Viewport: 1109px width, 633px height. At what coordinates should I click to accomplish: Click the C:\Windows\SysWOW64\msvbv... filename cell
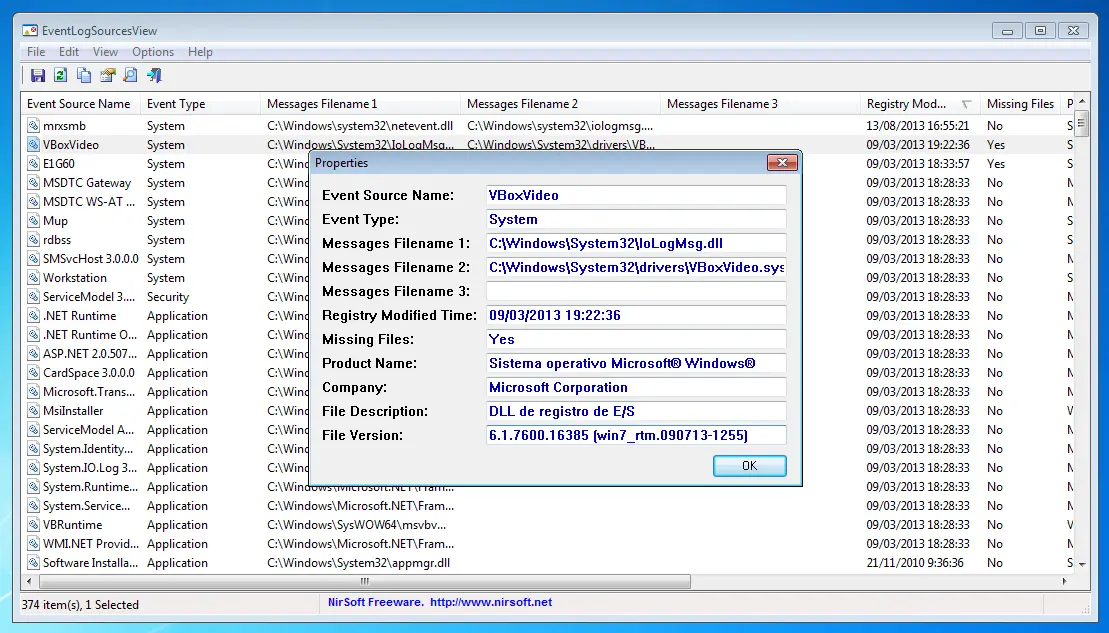(356, 525)
